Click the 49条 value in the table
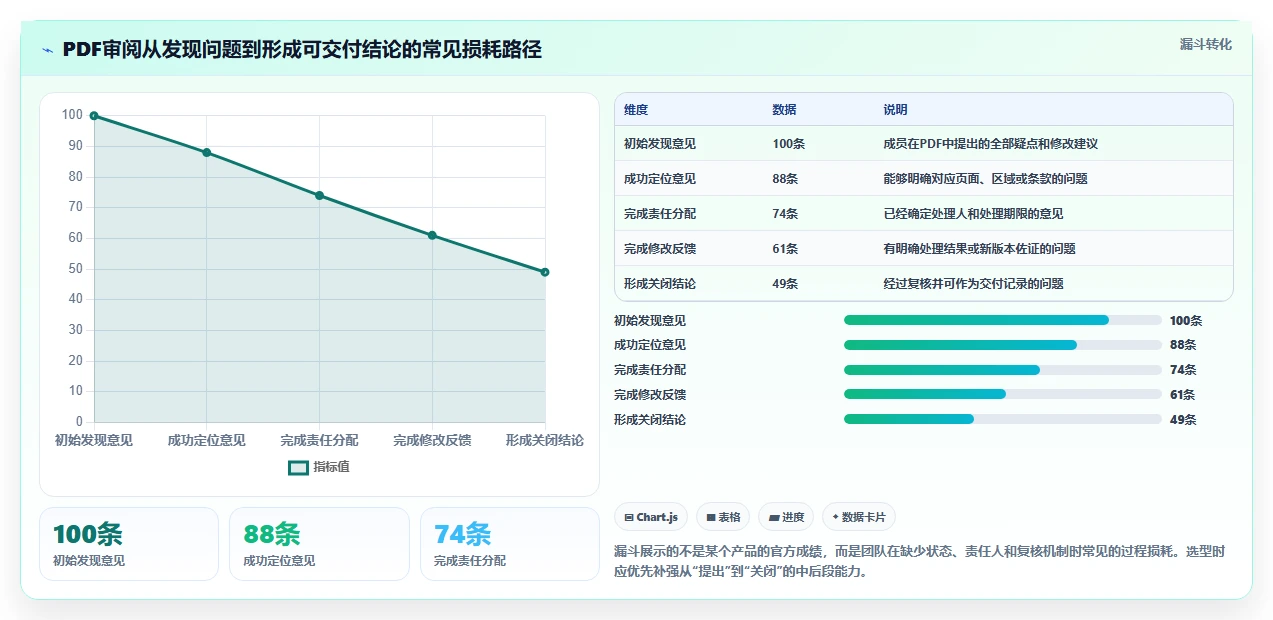Viewport: 1273px width, 620px height. (785, 284)
